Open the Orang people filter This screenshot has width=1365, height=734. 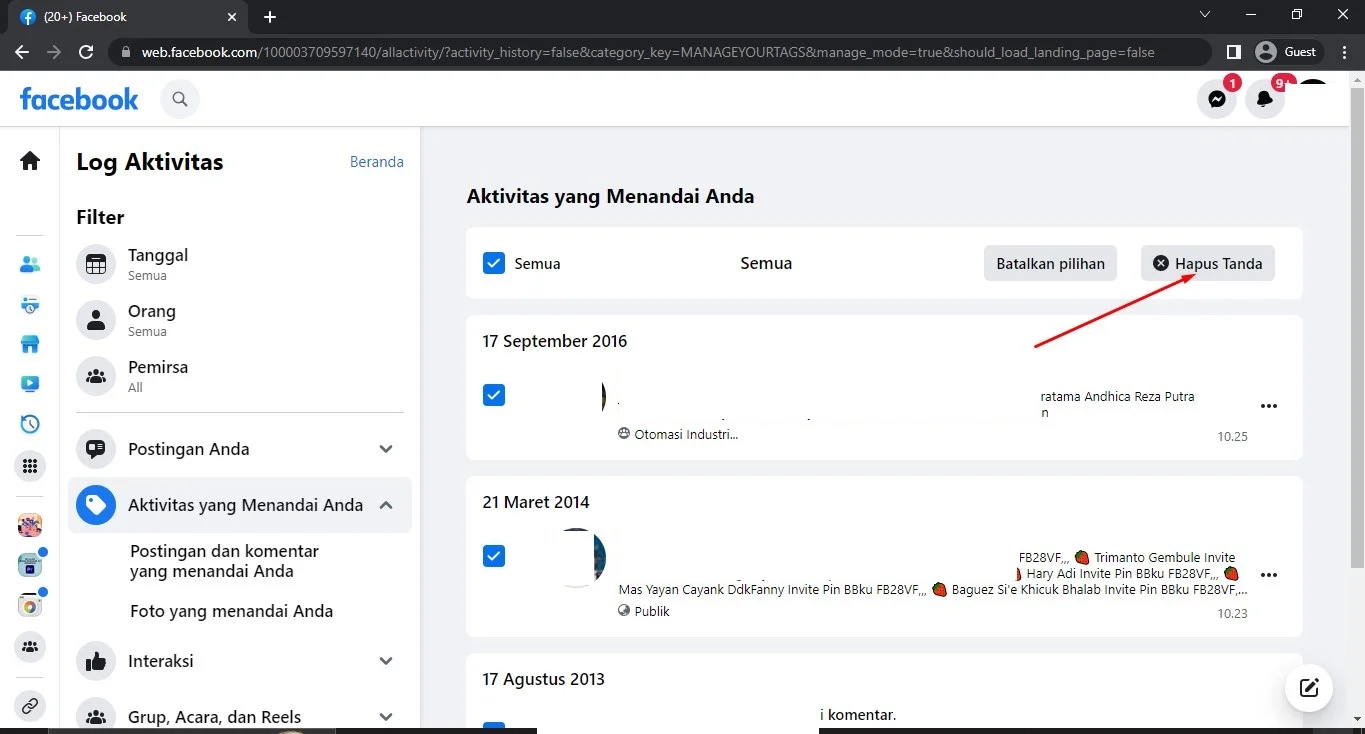[240, 320]
